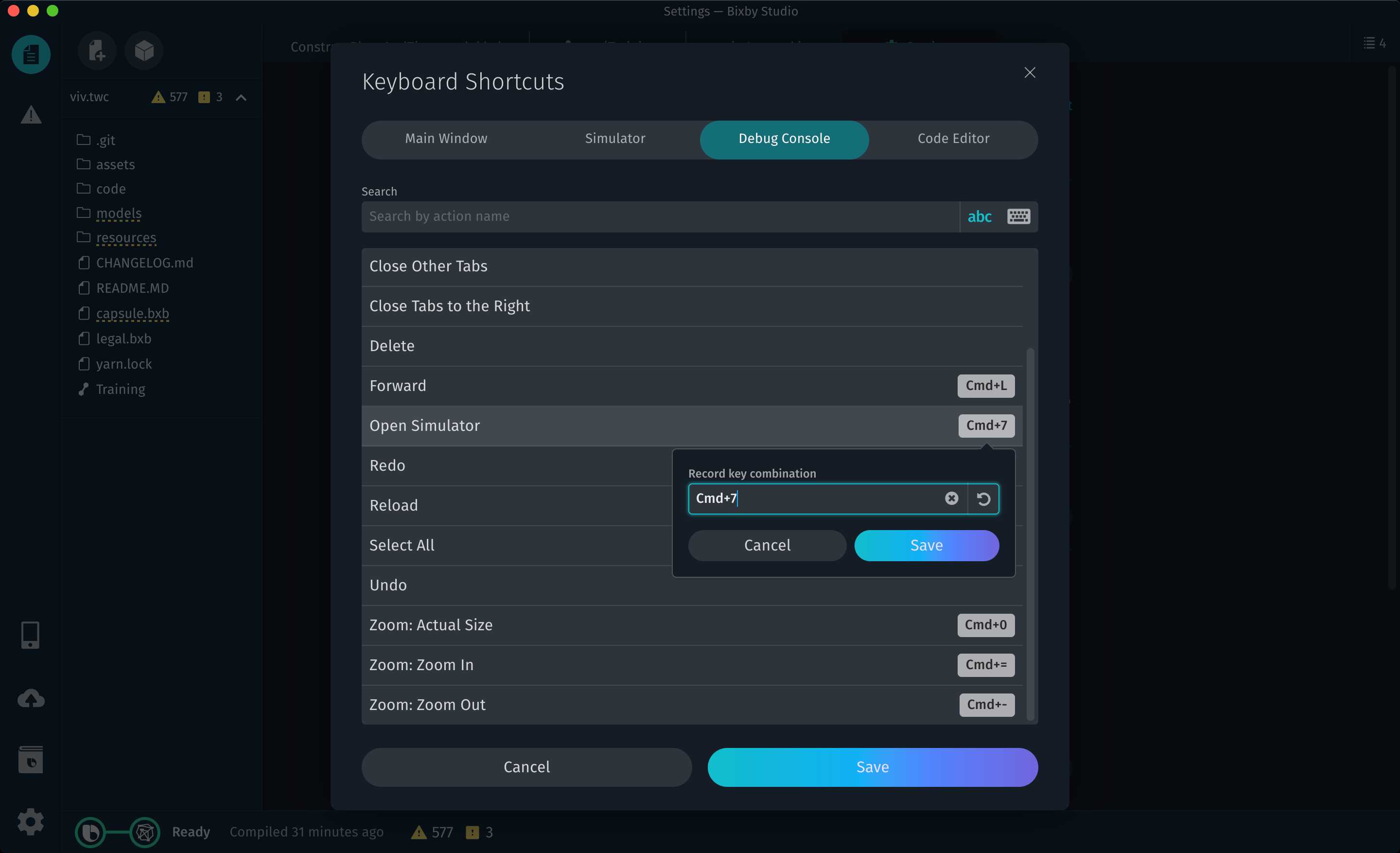The height and width of the screenshot is (853, 1400).
Task: Click the Bixby compile status icon
Action: [x=90, y=832]
